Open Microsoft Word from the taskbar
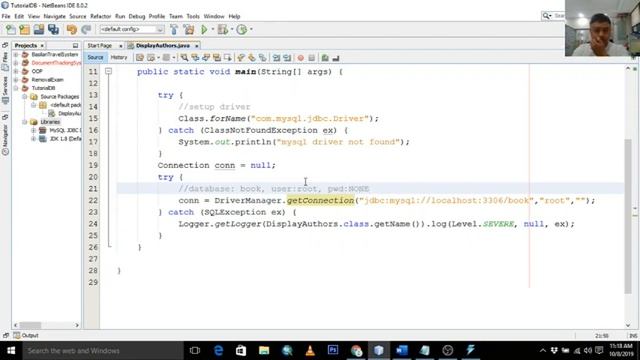 click(x=402, y=351)
